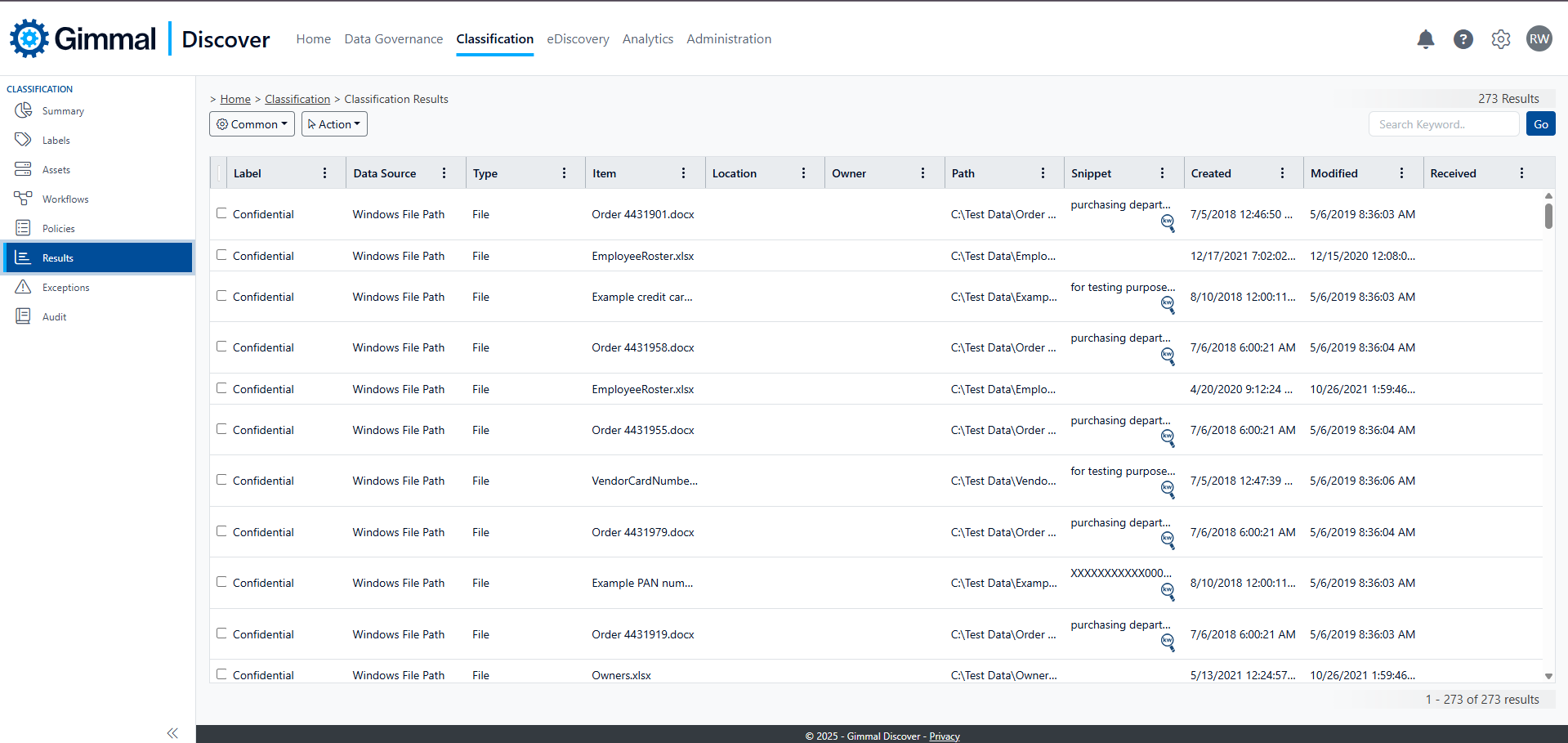Open the Action dropdown menu
The image size is (1568, 743).
pyautogui.click(x=334, y=124)
